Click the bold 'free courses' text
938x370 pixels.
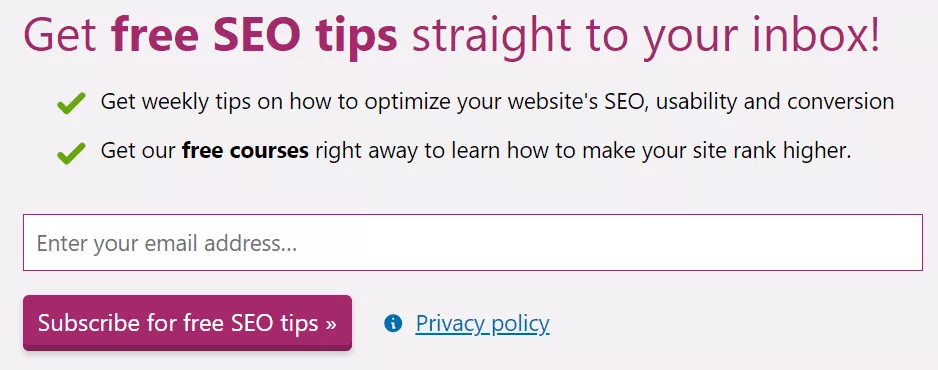click(x=245, y=150)
